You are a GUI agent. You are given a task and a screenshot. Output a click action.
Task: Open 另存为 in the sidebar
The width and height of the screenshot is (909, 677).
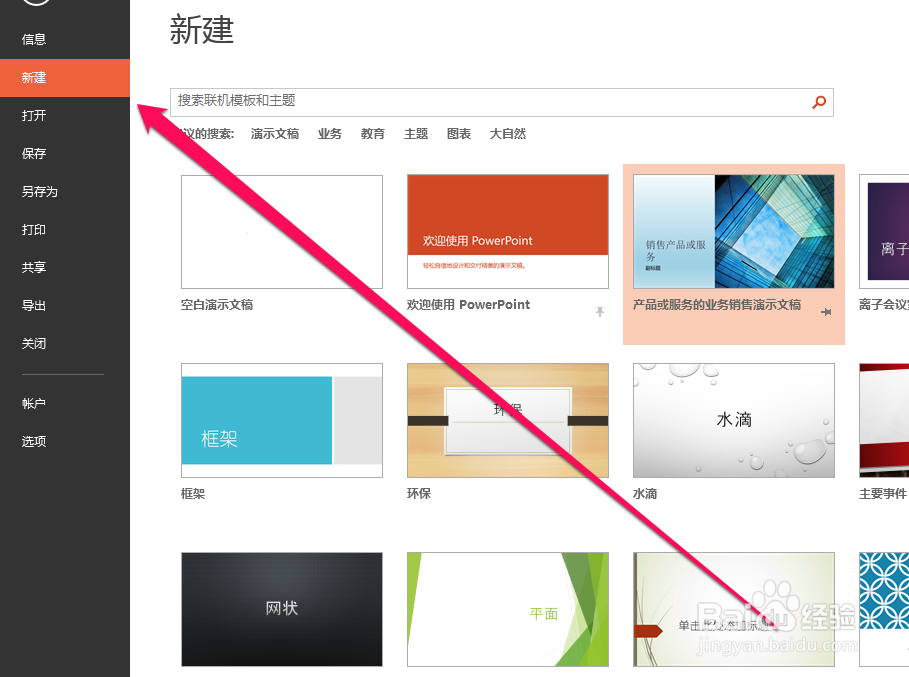tap(39, 191)
